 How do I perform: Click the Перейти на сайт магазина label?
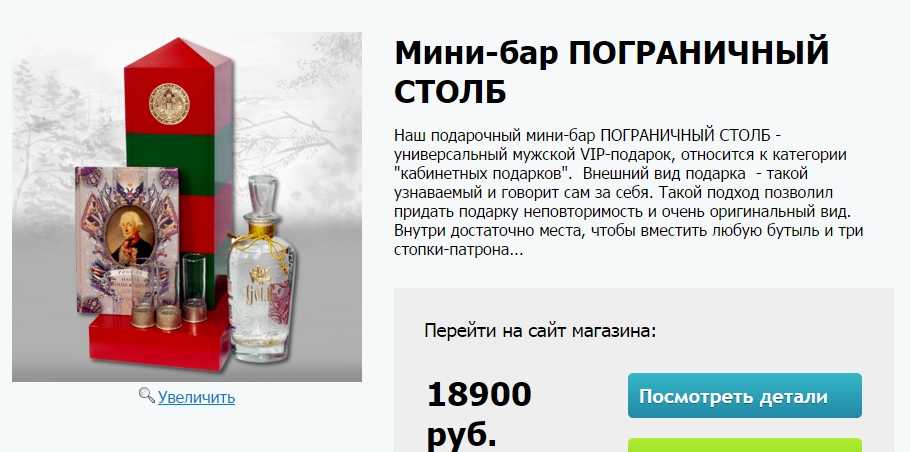540,331
